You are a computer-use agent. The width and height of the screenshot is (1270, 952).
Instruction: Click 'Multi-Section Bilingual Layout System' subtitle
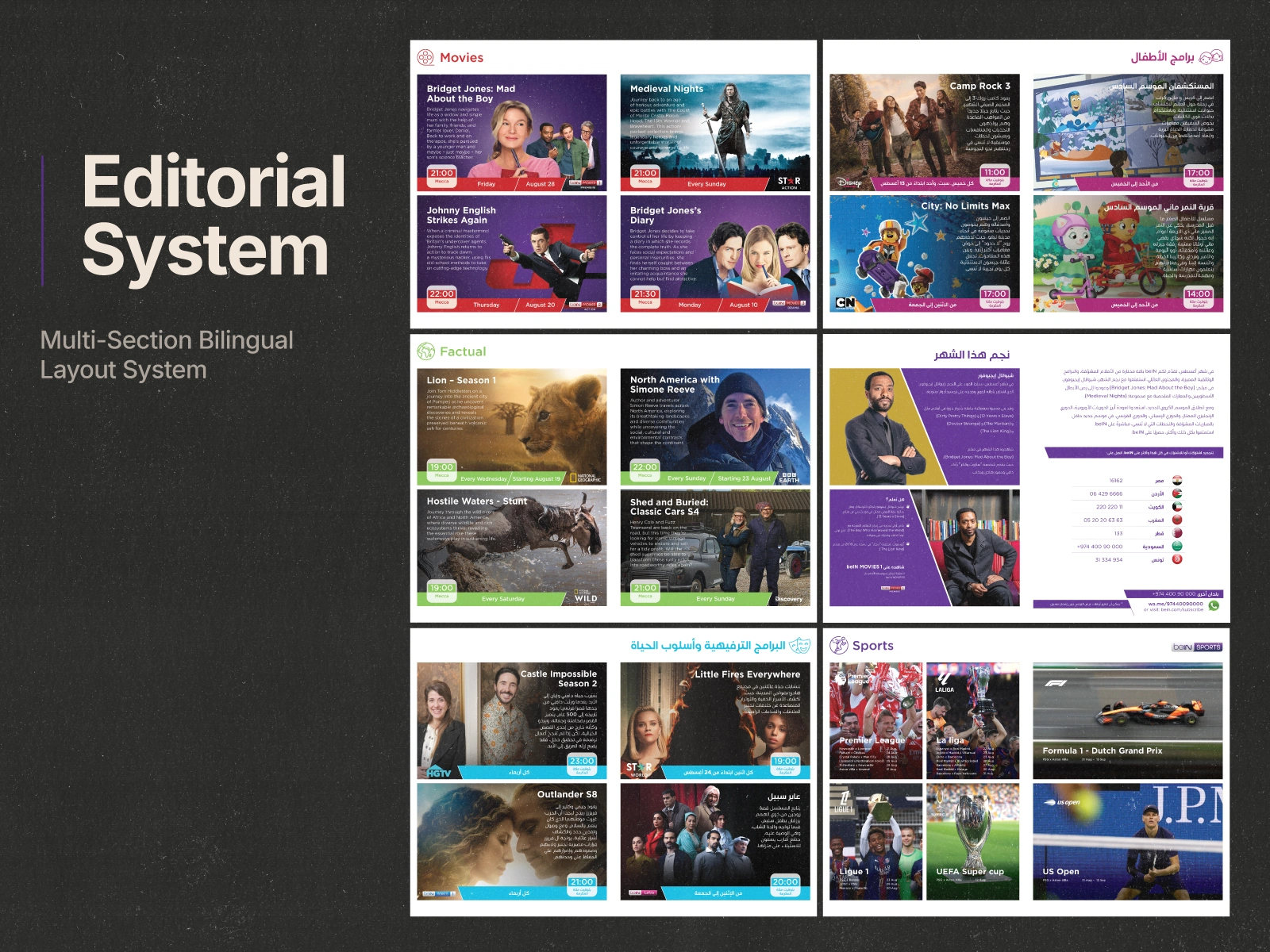pos(167,355)
